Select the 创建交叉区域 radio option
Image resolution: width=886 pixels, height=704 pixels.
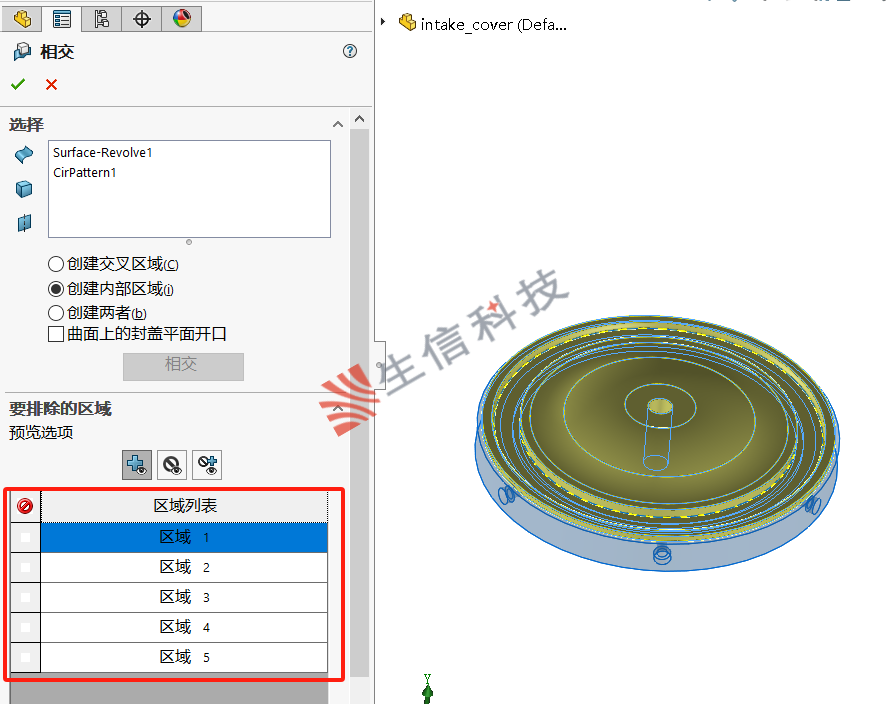pos(57,263)
